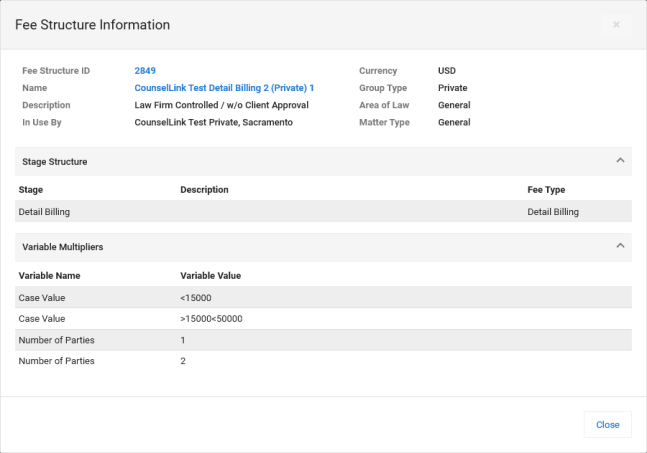Open CounselLink Test Detail Billing 2 link

pyautogui.click(x=224, y=88)
